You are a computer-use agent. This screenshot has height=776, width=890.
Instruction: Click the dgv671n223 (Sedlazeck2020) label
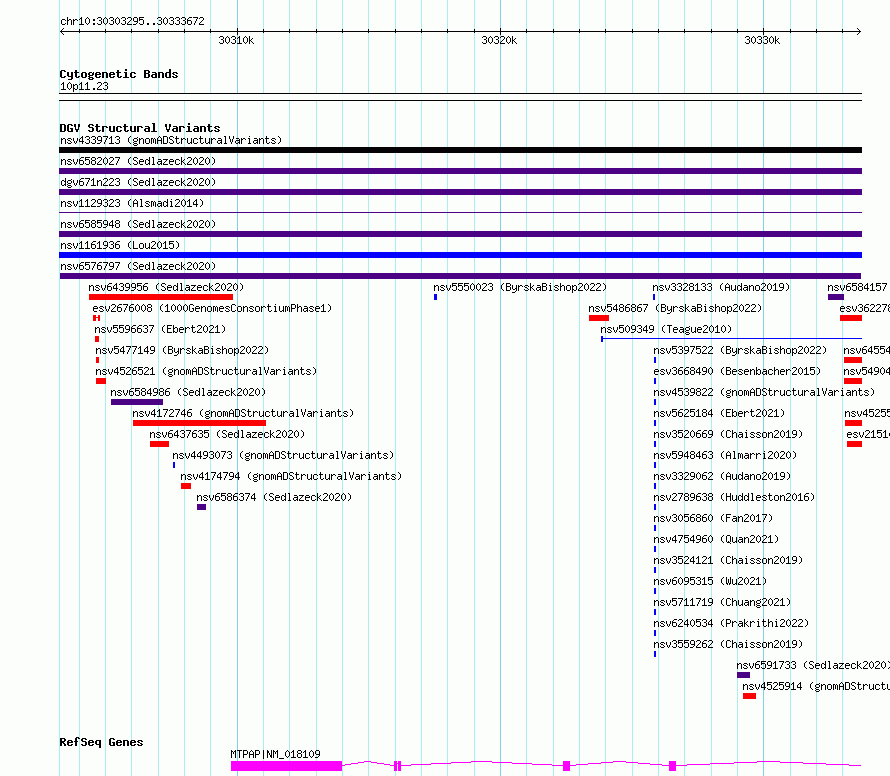point(138,182)
